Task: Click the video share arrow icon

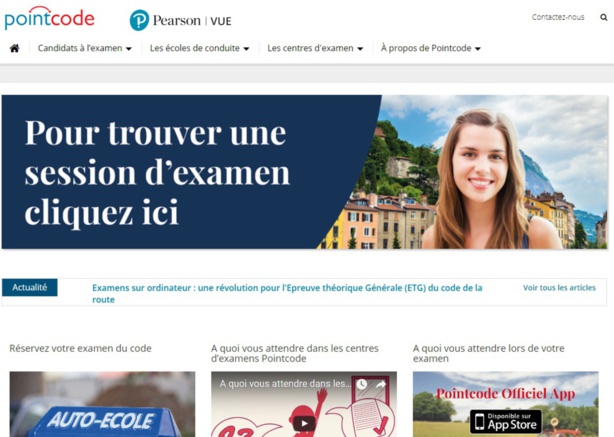Action: tap(381, 384)
